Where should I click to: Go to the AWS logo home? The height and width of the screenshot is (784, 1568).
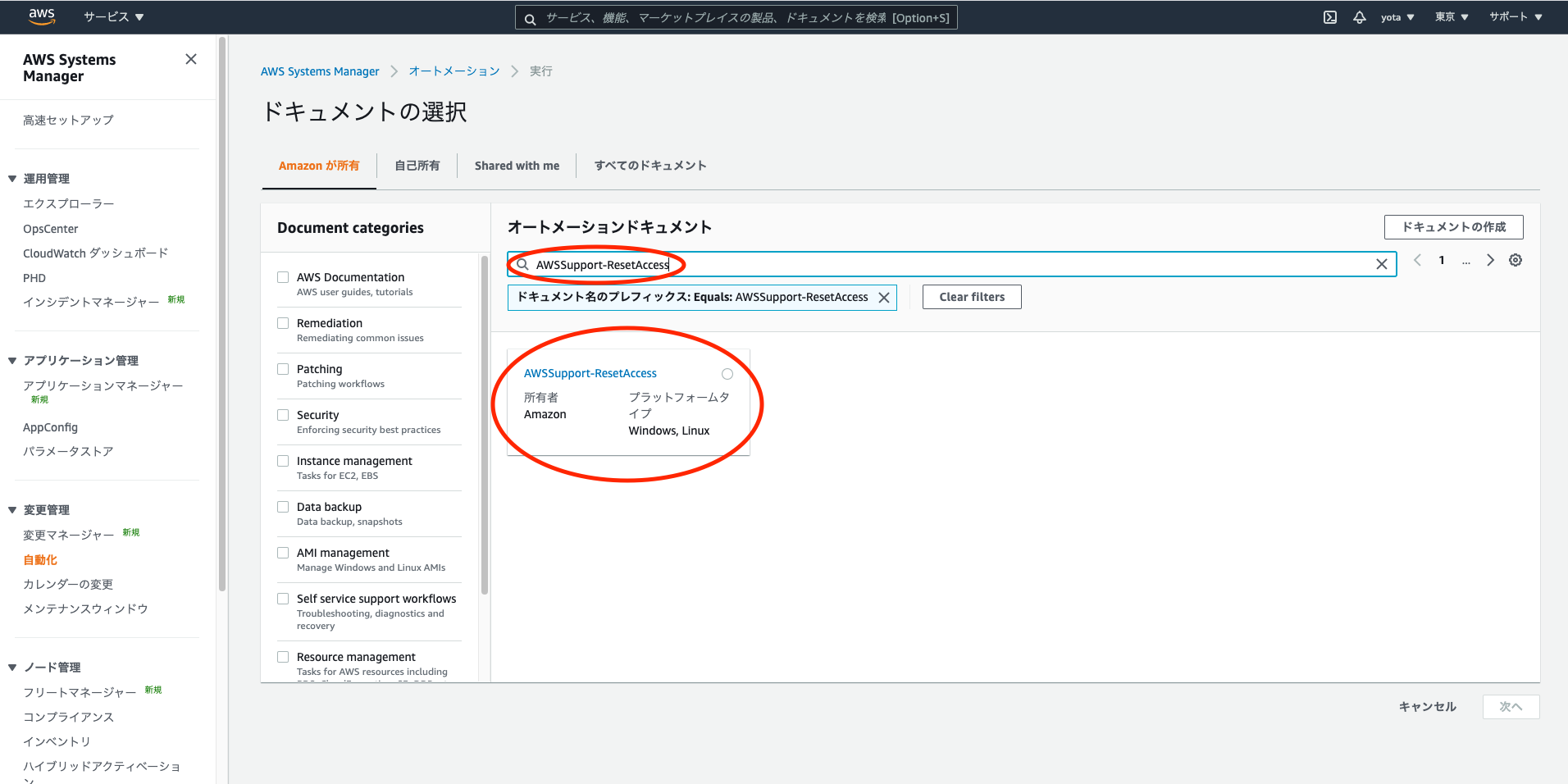(x=42, y=16)
